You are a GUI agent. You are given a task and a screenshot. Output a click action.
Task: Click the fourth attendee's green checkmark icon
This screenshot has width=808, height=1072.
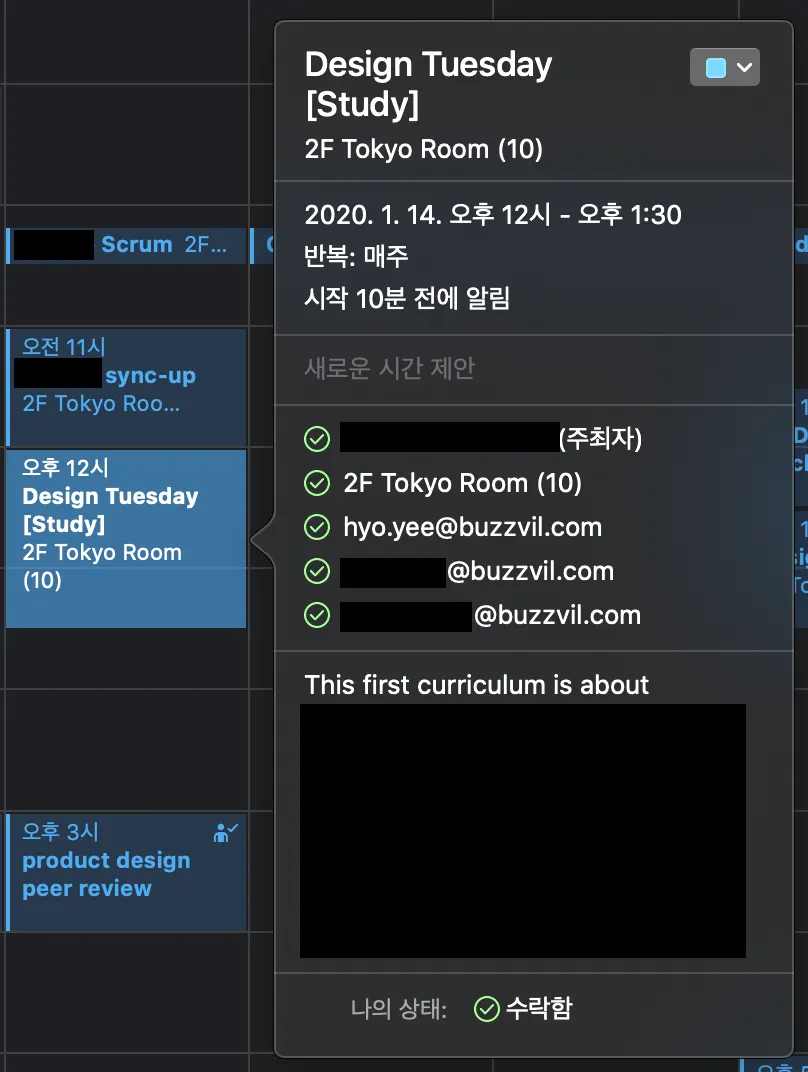pyautogui.click(x=317, y=571)
